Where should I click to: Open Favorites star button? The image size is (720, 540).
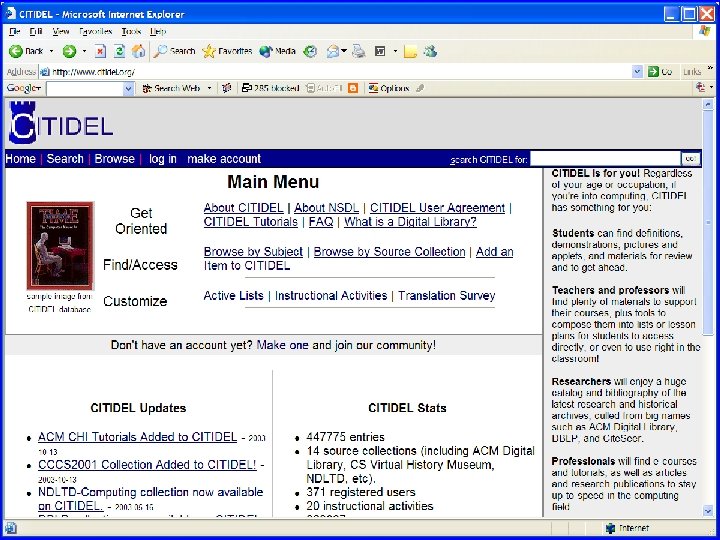[227, 51]
